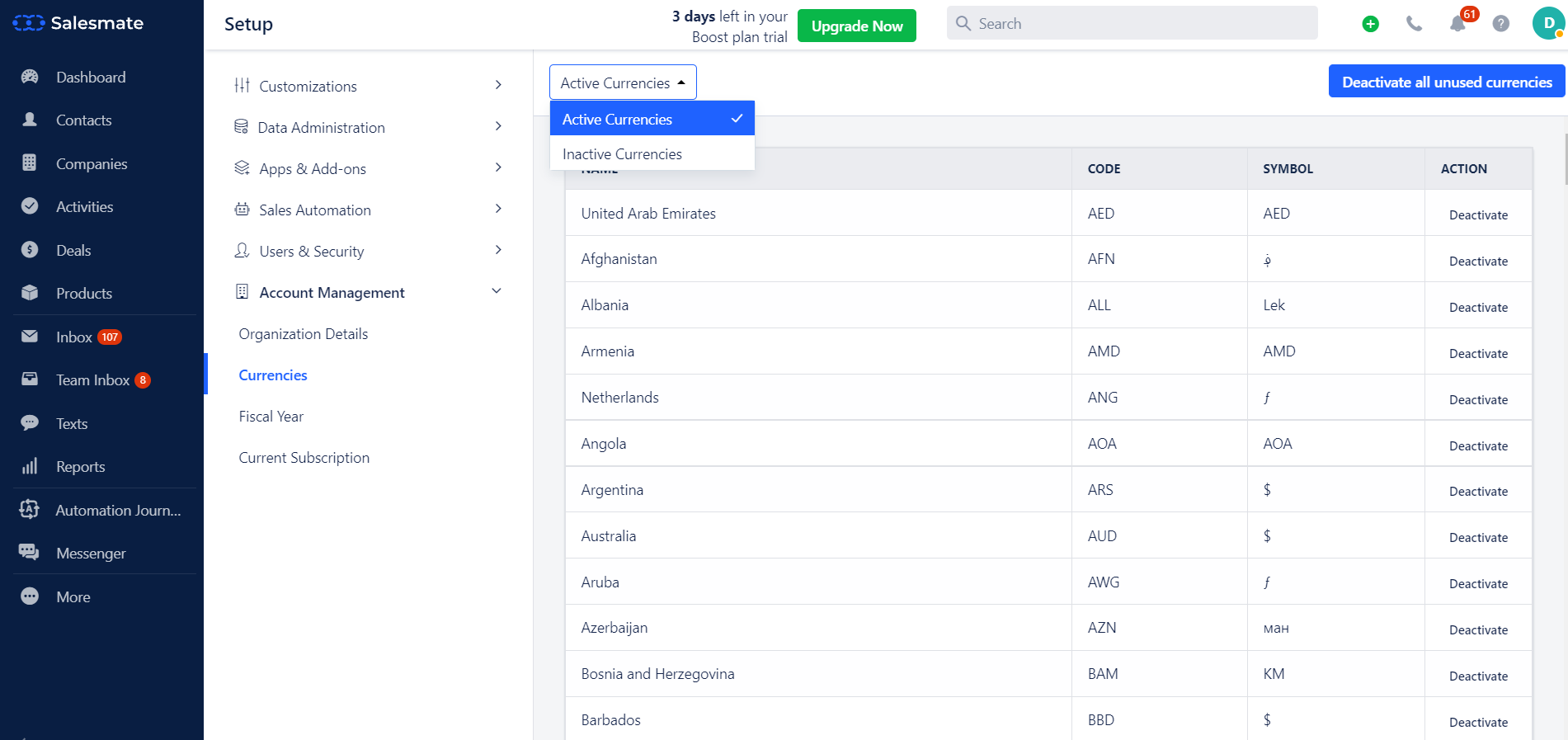Viewport: 1568px width, 740px height.
Task: Click the Products box icon
Action: coord(30,293)
